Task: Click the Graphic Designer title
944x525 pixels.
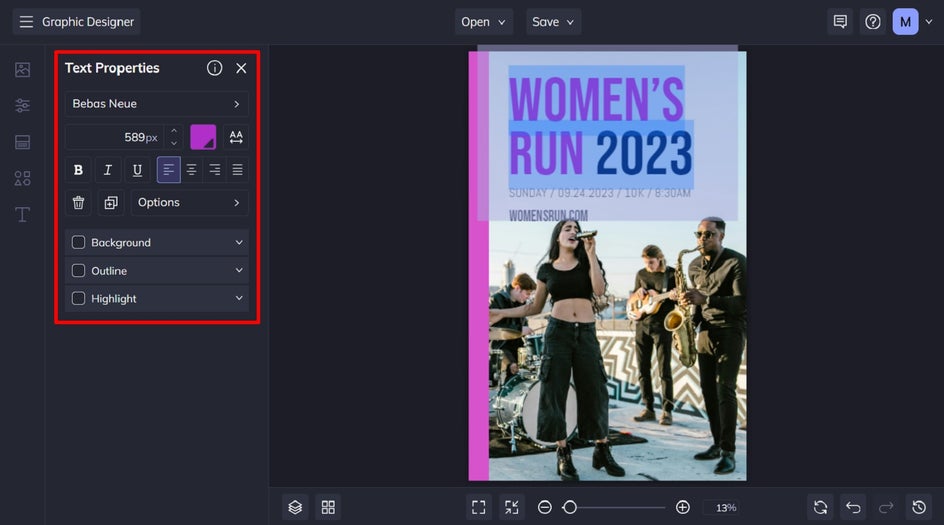Action: click(x=88, y=22)
